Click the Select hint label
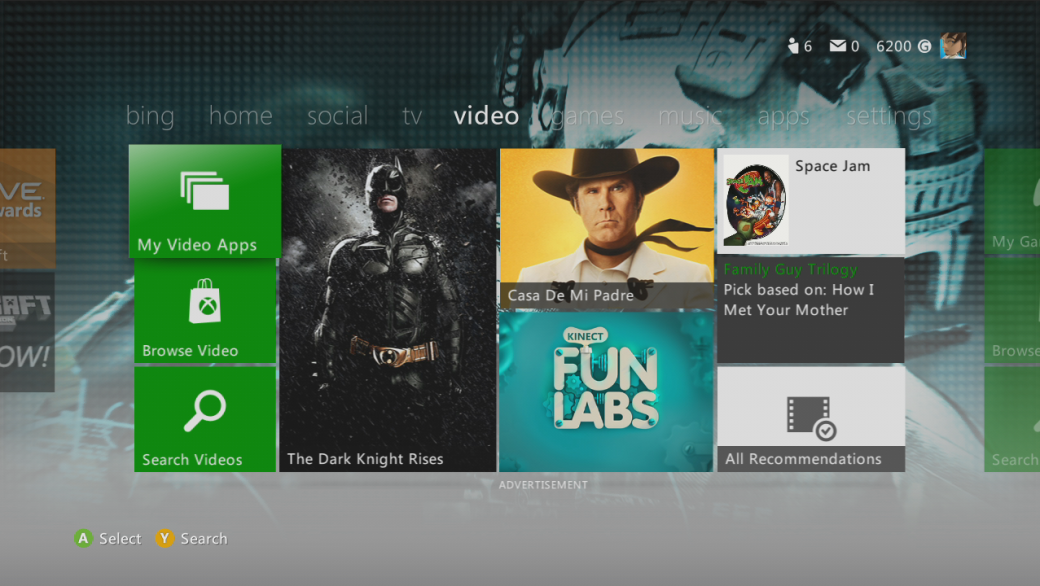 120,538
